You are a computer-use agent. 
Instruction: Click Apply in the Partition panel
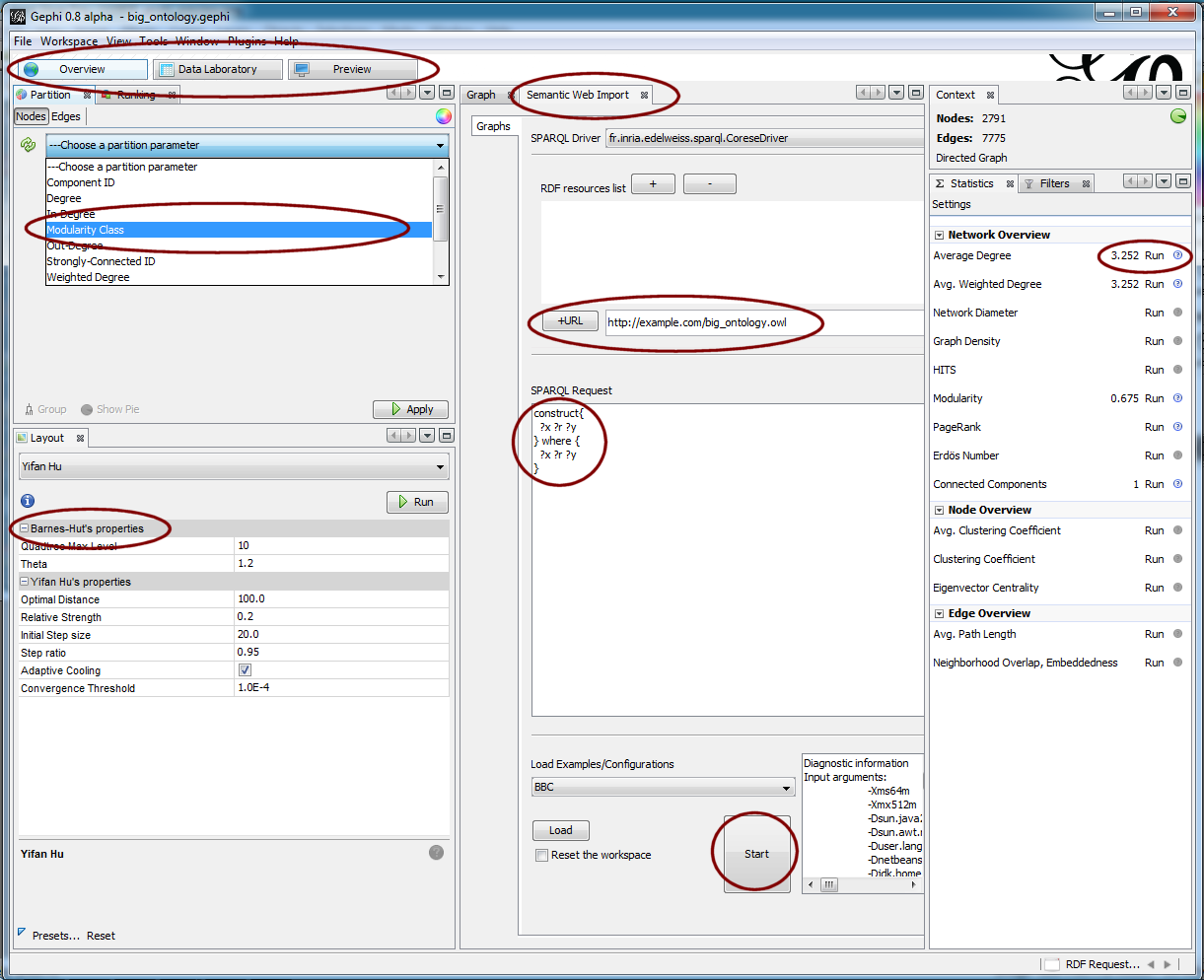click(411, 409)
